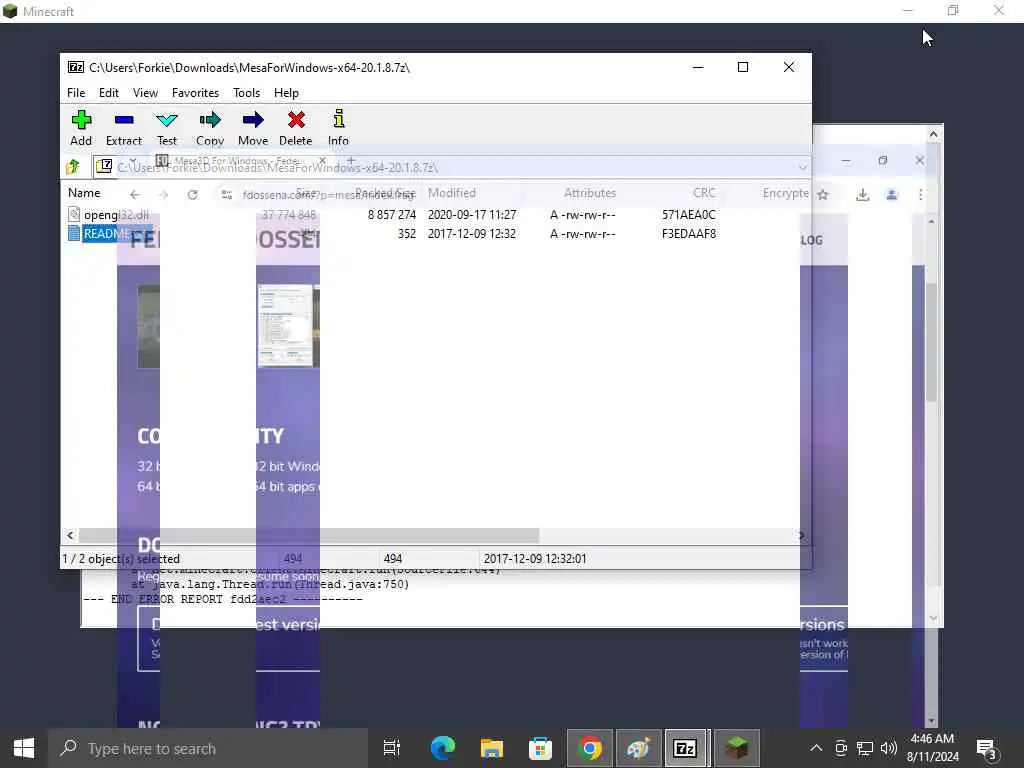The height and width of the screenshot is (768, 1024).
Task: Click the 8 857 274 packed size cell
Action: tap(392, 215)
